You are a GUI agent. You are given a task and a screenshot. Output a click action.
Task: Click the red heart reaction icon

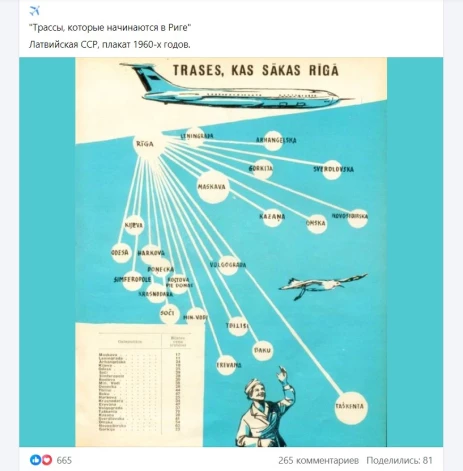[x=47, y=460]
